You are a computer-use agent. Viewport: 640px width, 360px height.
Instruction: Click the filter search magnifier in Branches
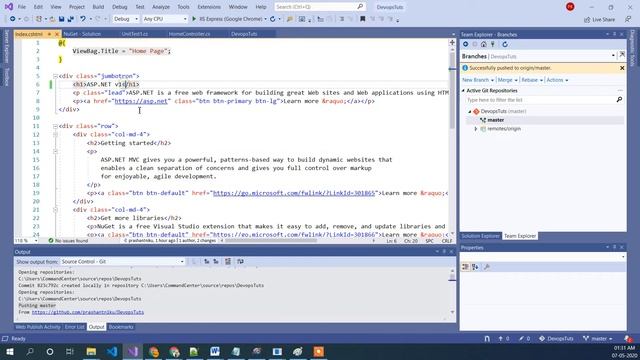[619, 100]
